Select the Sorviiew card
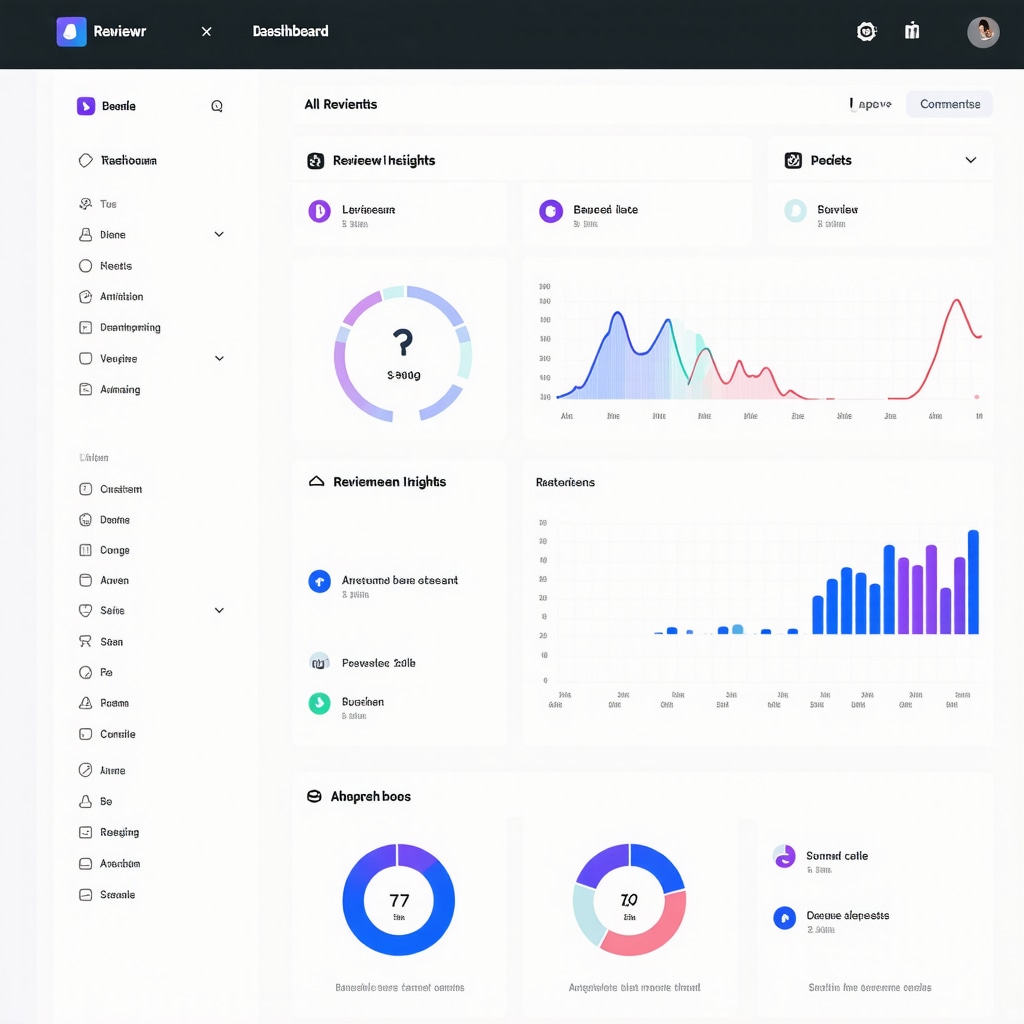The height and width of the screenshot is (1024, 1024). coord(880,215)
